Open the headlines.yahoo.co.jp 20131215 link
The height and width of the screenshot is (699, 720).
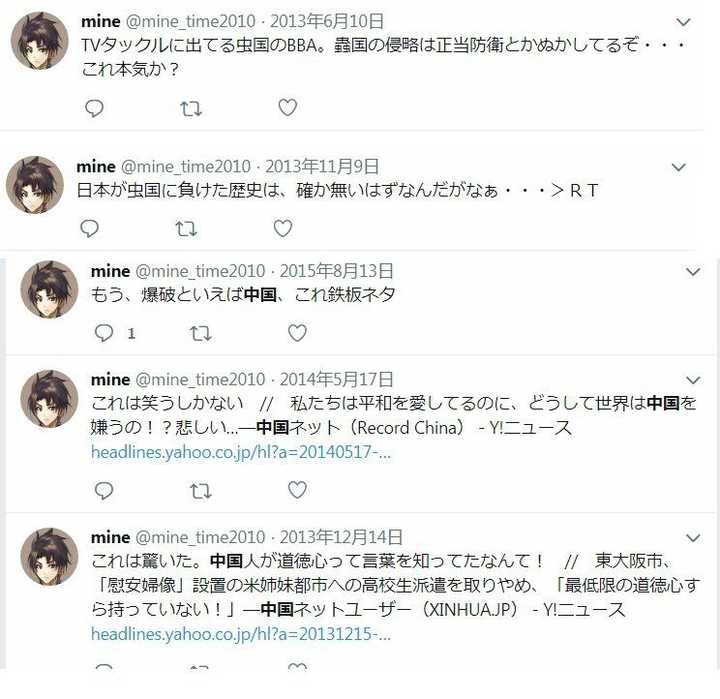click(241, 634)
